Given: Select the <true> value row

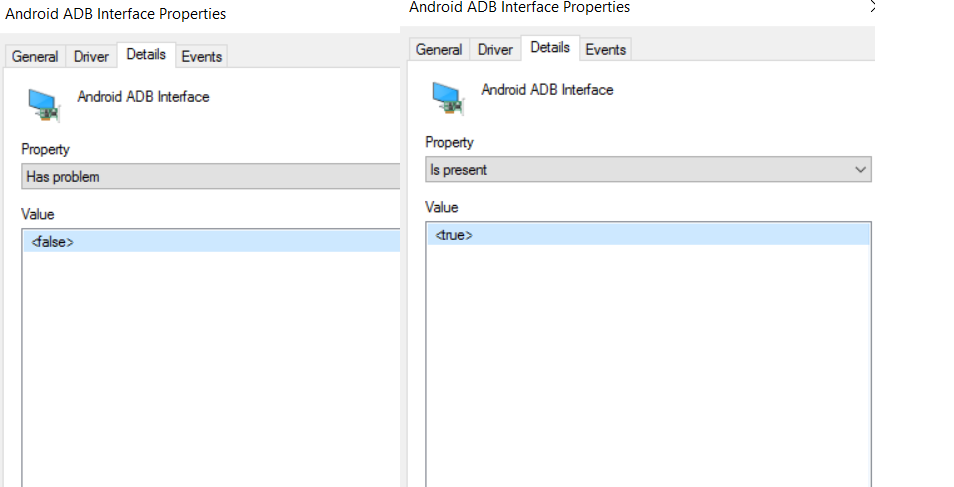Looking at the screenshot, I should pyautogui.click(x=649, y=235).
